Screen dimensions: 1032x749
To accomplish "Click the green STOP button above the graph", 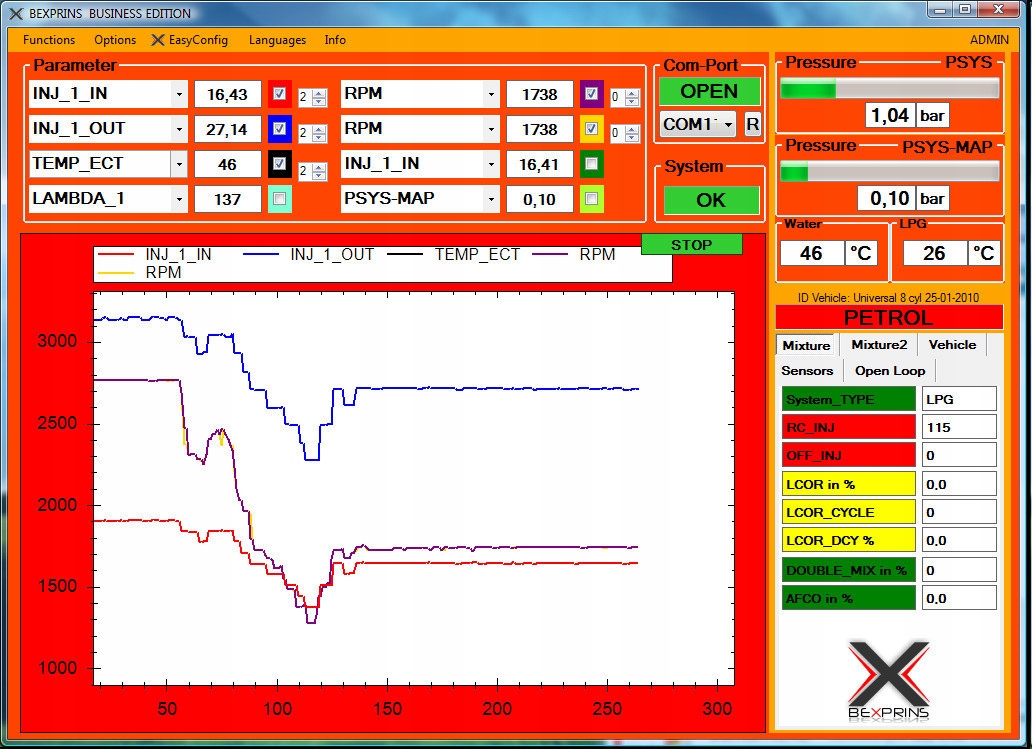I will (692, 245).
